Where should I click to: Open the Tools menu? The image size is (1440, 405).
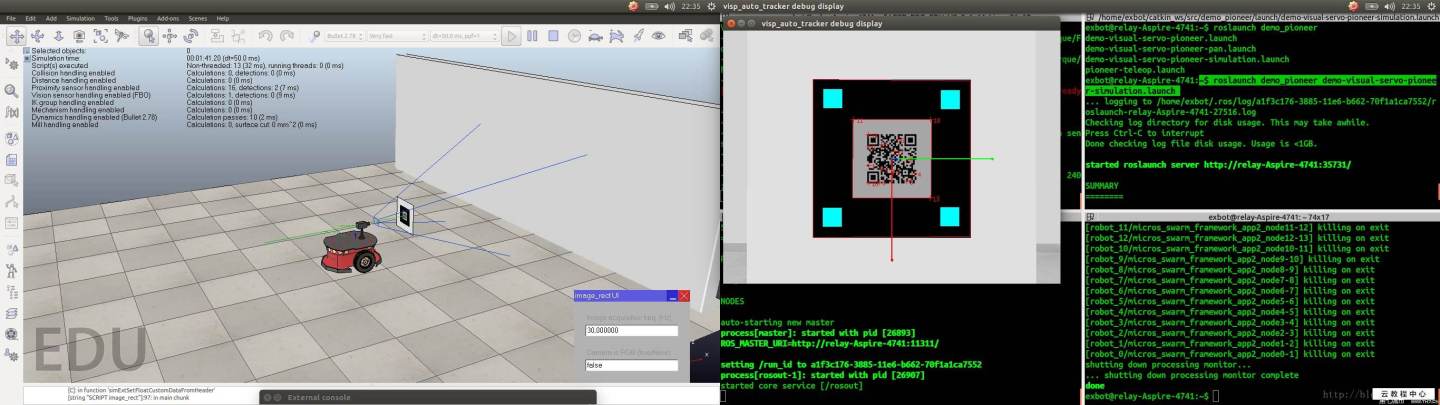click(111, 18)
